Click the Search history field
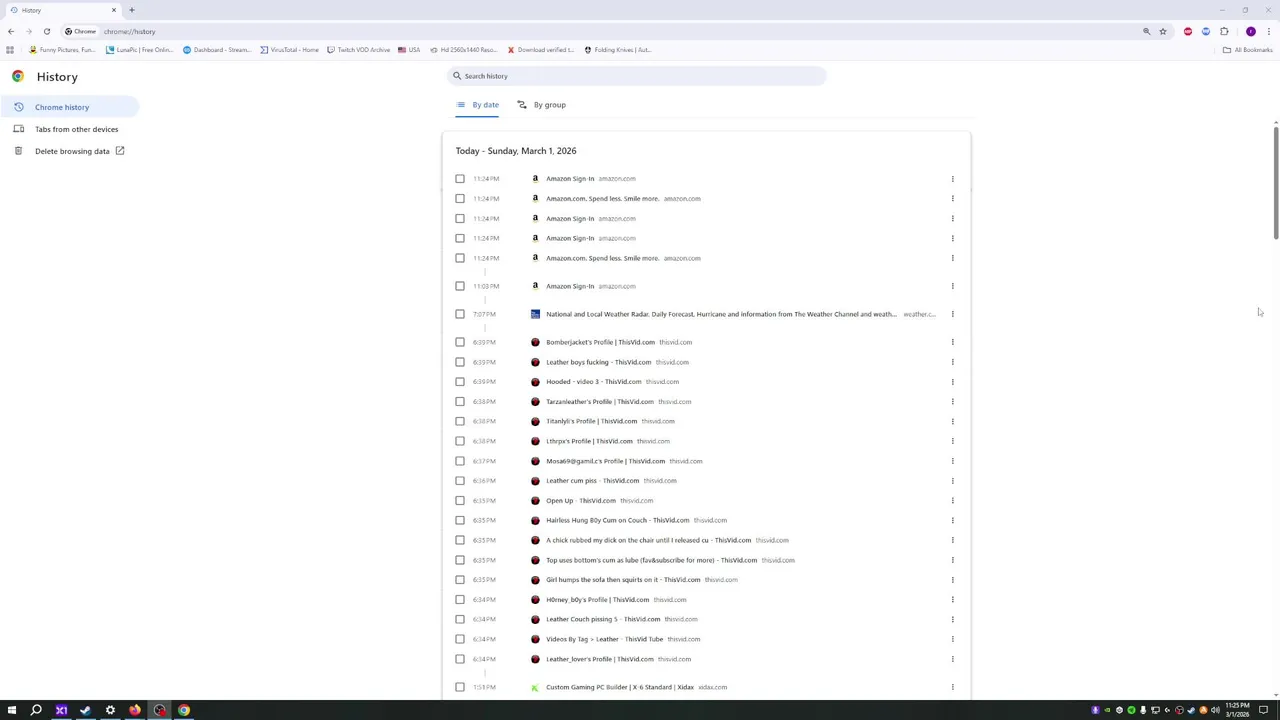1280x720 pixels. click(x=637, y=76)
